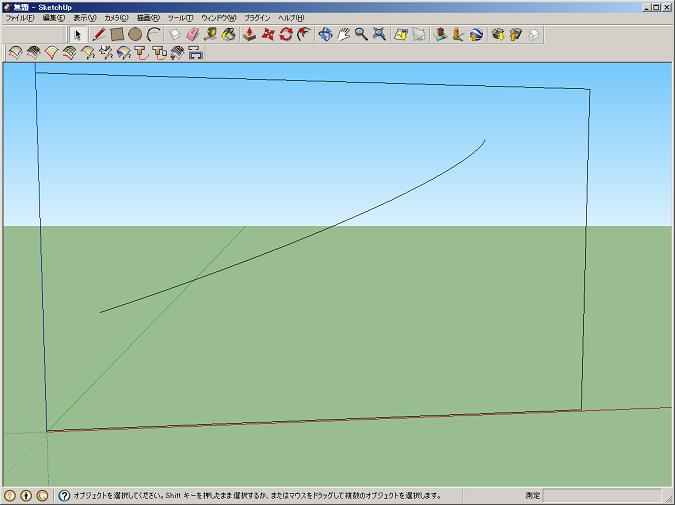Activate the Push/Pull tool
The image size is (675, 505).
(x=250, y=34)
